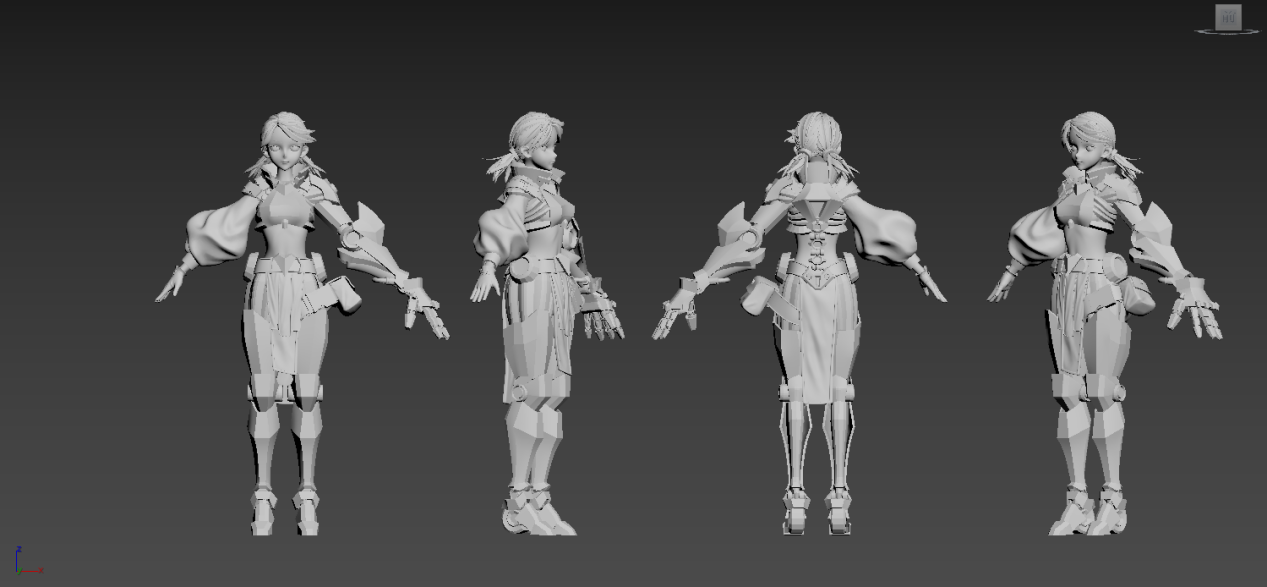Click the front-facing character's head
This screenshot has height=587, width=1267.
287,143
